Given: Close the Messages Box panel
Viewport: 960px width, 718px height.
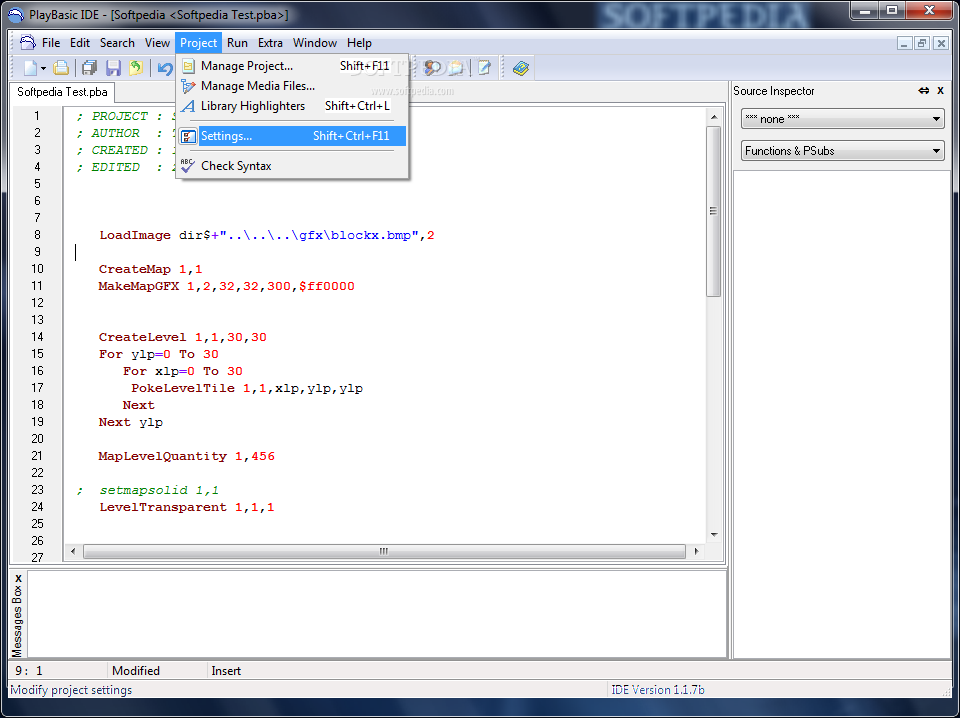Looking at the screenshot, I should click(18, 578).
